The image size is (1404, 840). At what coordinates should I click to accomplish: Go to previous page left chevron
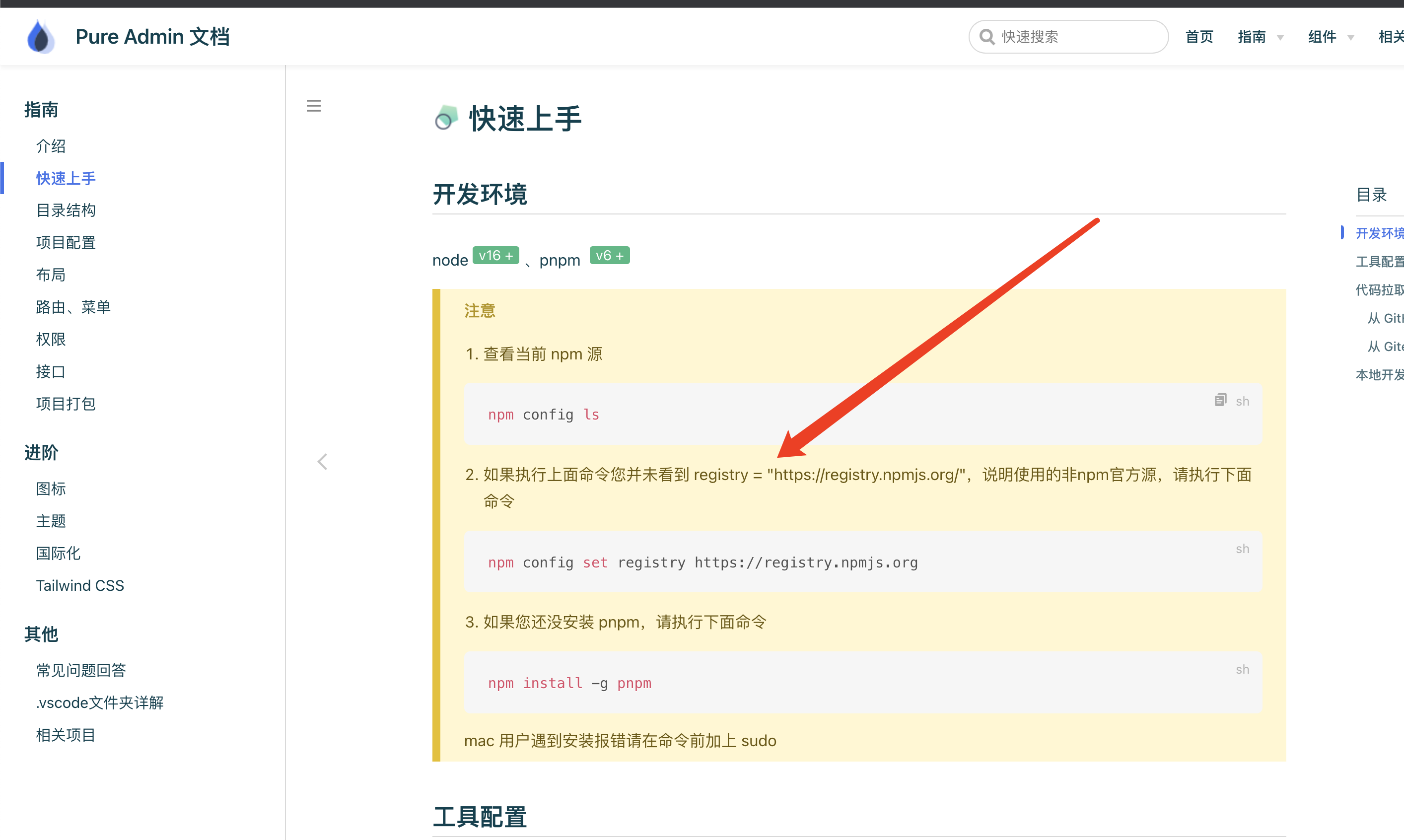coord(322,462)
